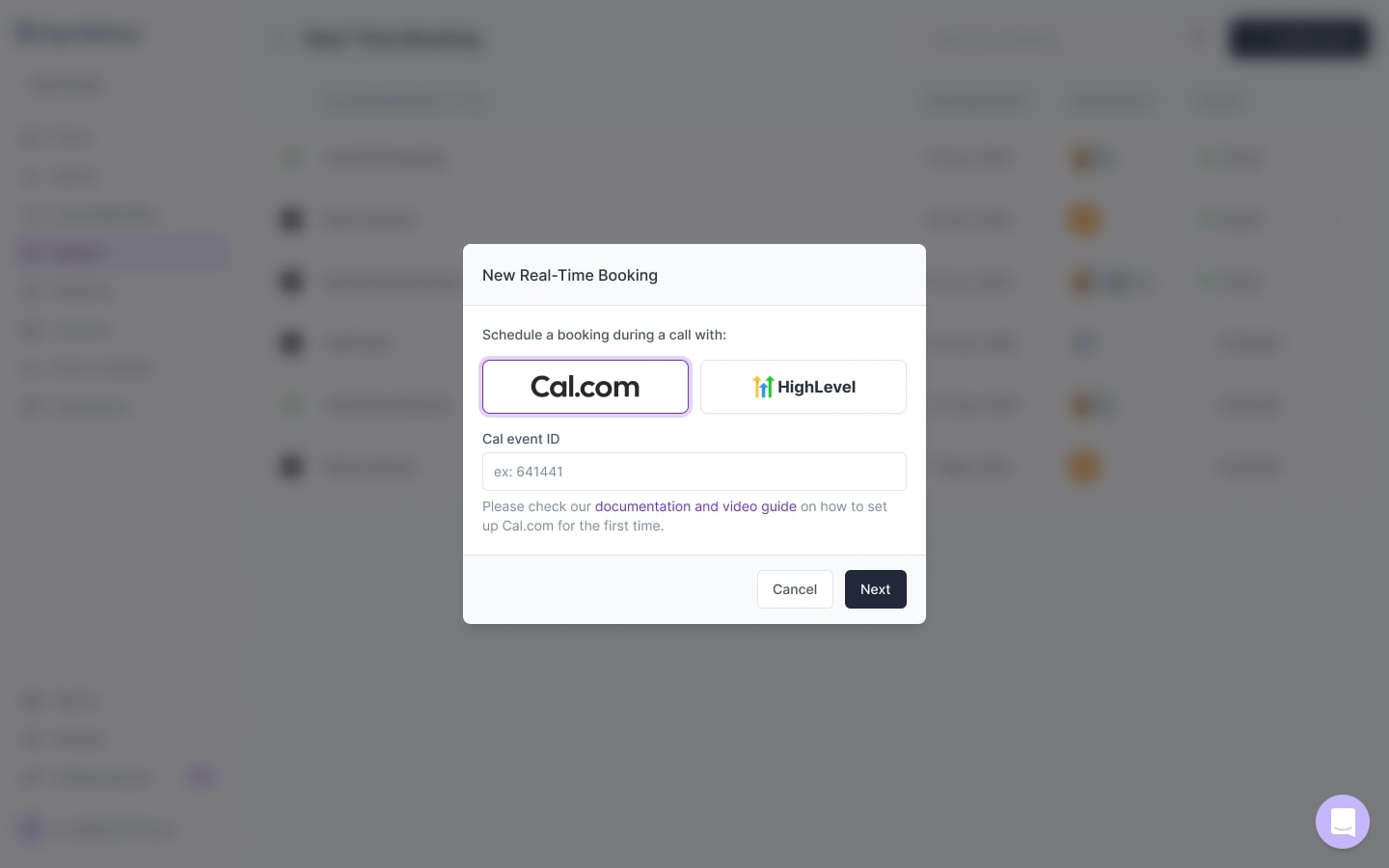1389x868 pixels.
Task: Toggle the Active switch on the first row
Action: tap(1230, 158)
